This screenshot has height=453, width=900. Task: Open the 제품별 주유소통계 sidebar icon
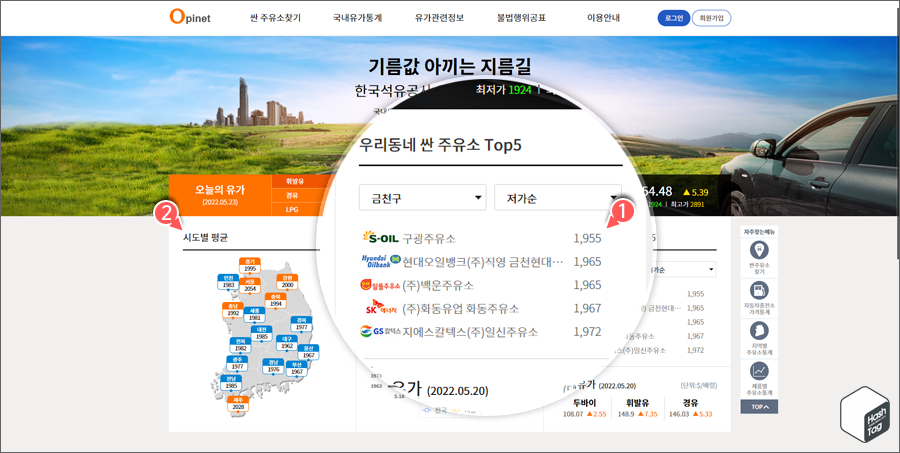[759, 379]
